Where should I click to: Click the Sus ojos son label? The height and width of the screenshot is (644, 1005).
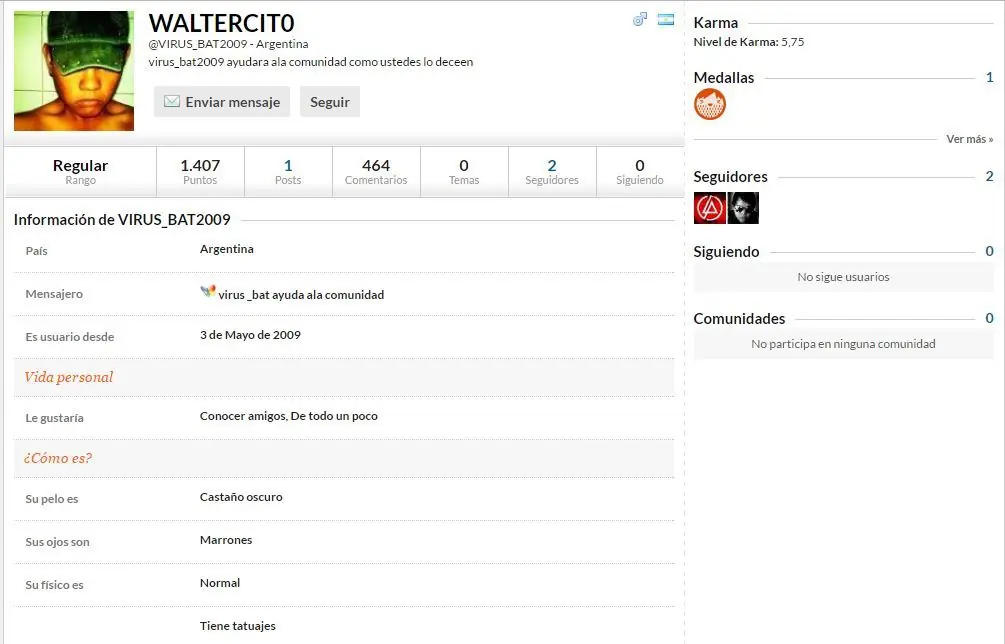[58, 542]
